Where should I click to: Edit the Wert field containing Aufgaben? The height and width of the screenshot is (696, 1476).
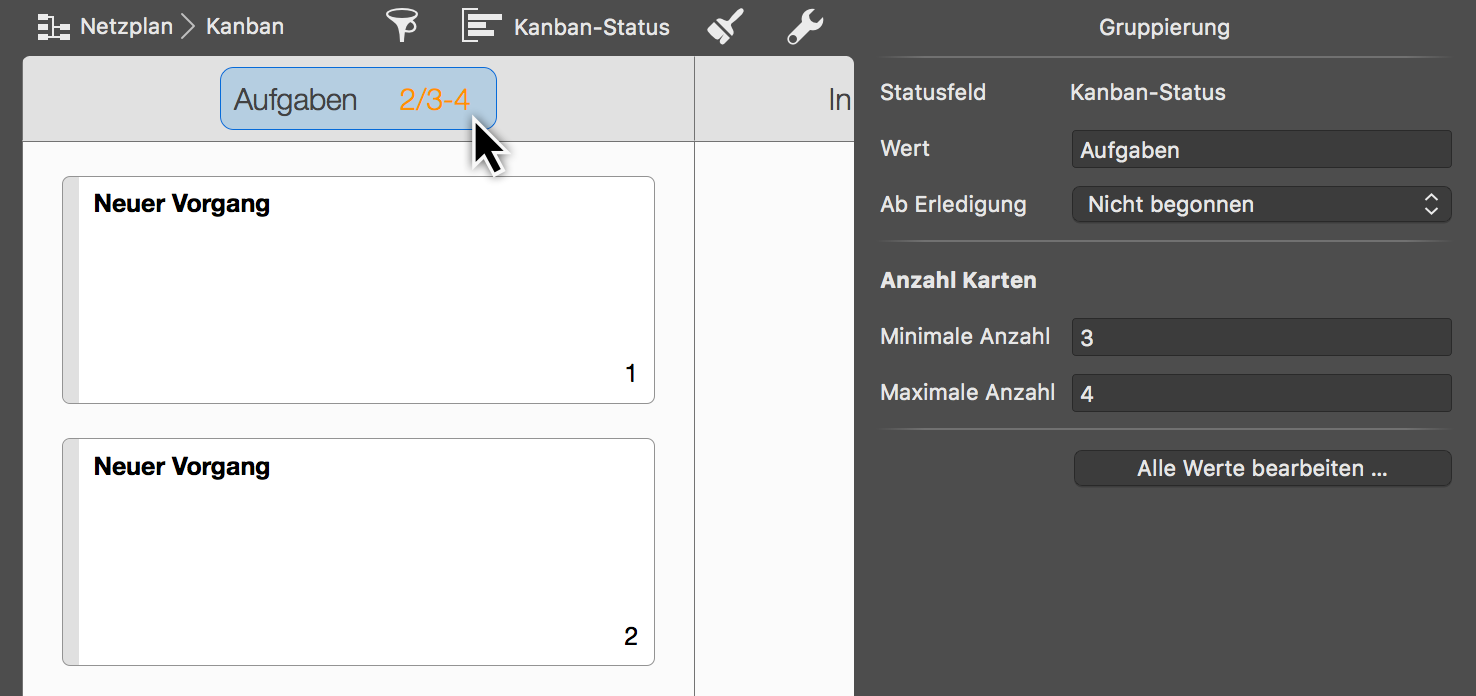[x=1261, y=148]
